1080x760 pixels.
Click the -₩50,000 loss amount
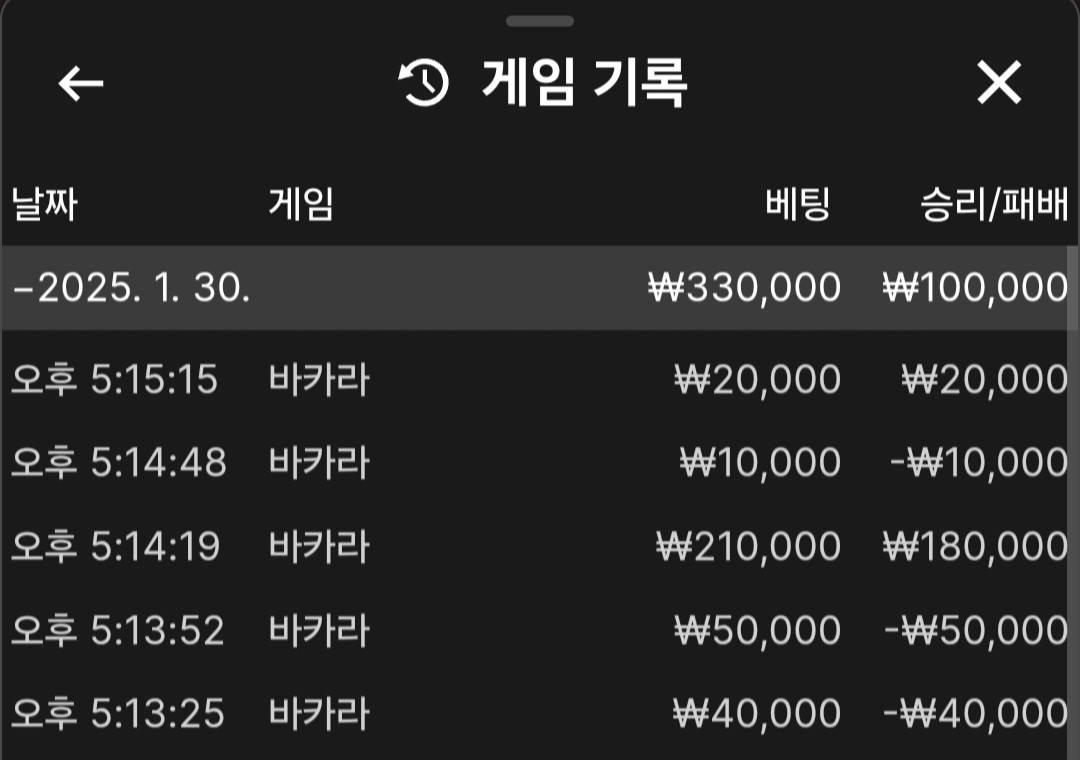pyautogui.click(x=976, y=631)
